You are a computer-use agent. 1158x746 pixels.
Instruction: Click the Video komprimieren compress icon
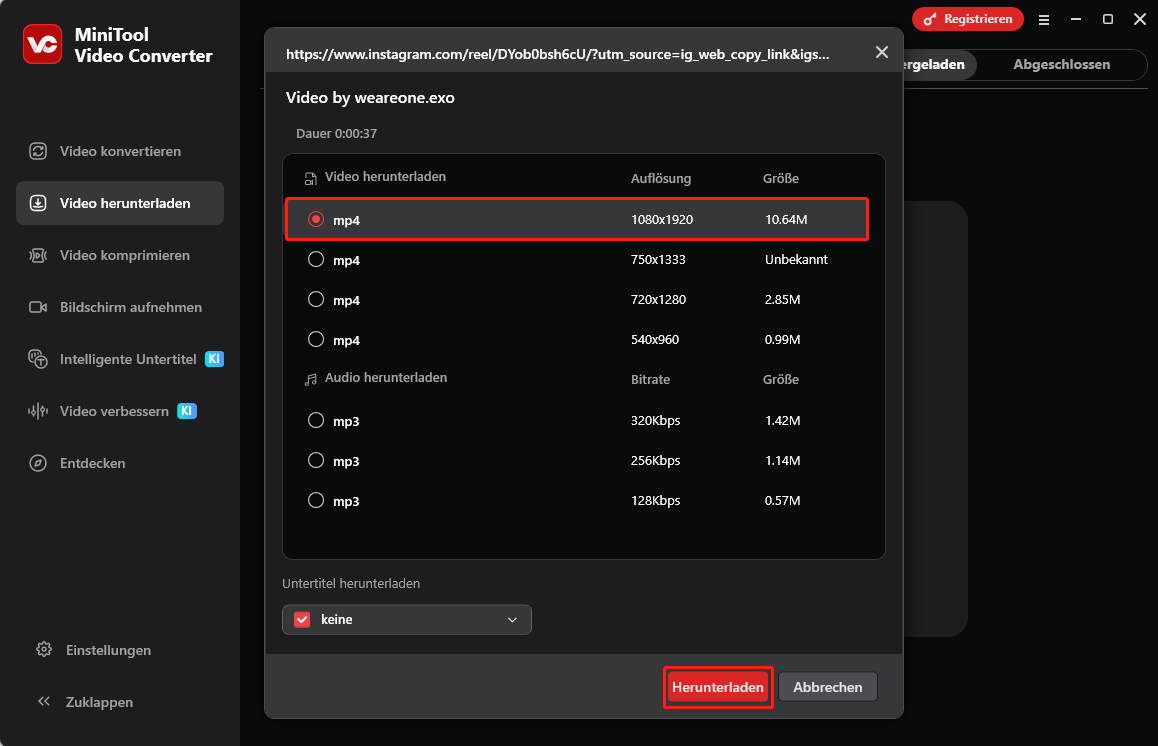[x=38, y=256]
